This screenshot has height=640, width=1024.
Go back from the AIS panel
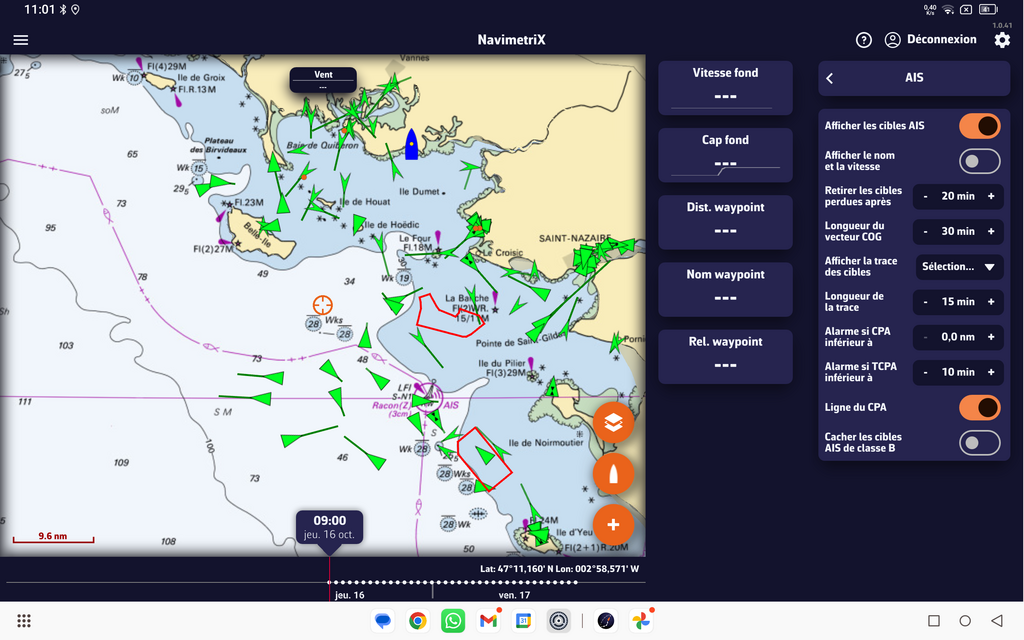pos(830,78)
